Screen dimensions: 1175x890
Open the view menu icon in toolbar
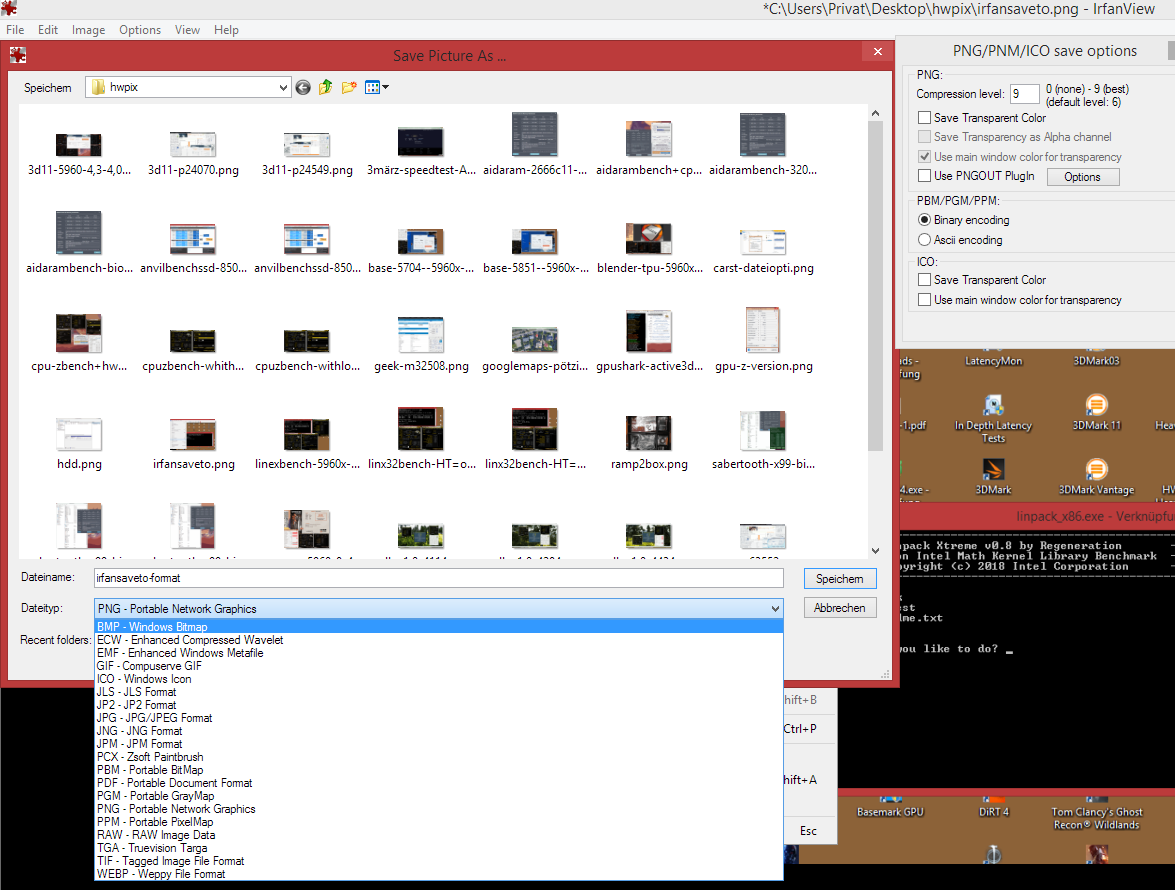tap(372, 88)
